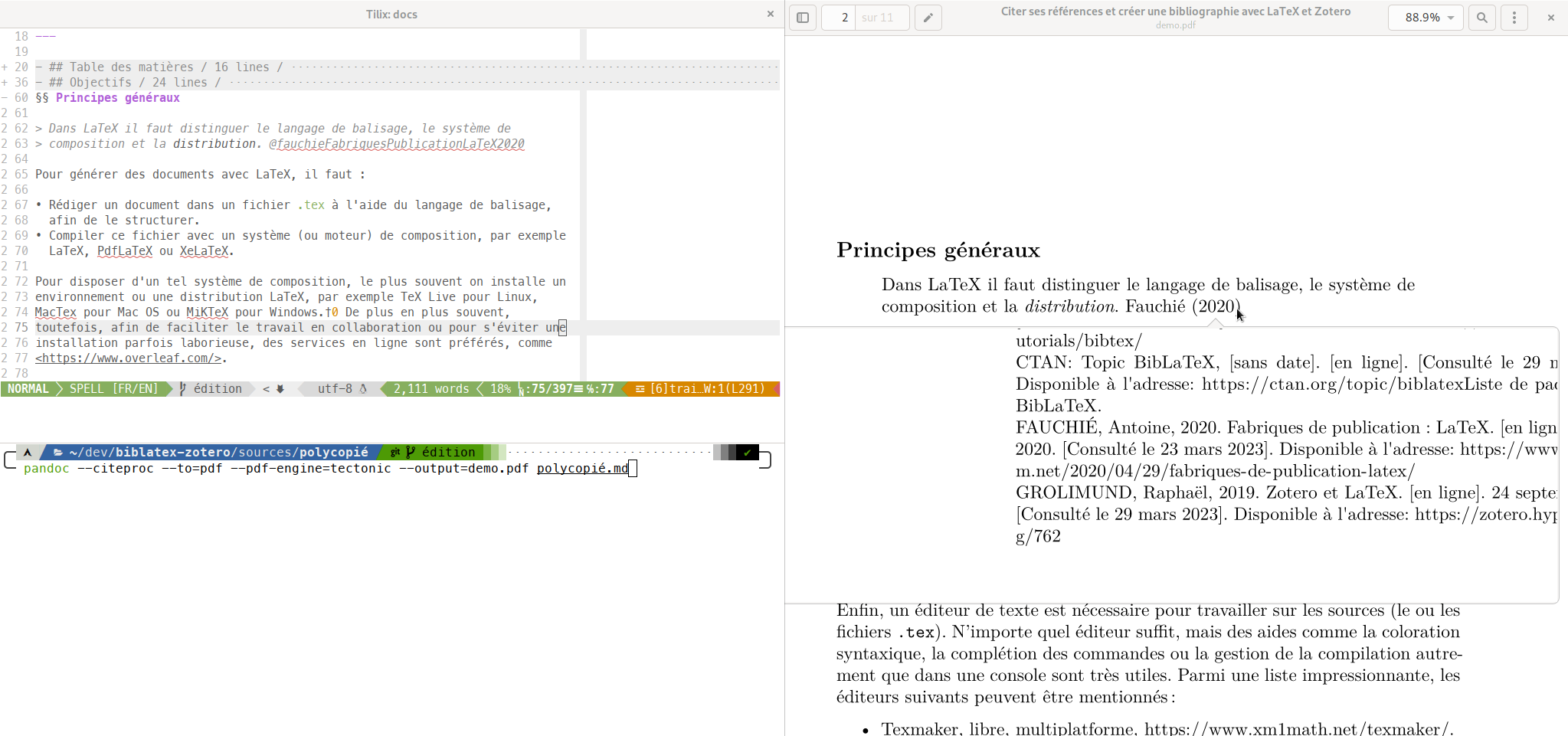Click the 'GROLIMUND, Raphaël, 2019' reference entry
Image resolution: width=1568 pixels, height=736 pixels.
(1138, 492)
